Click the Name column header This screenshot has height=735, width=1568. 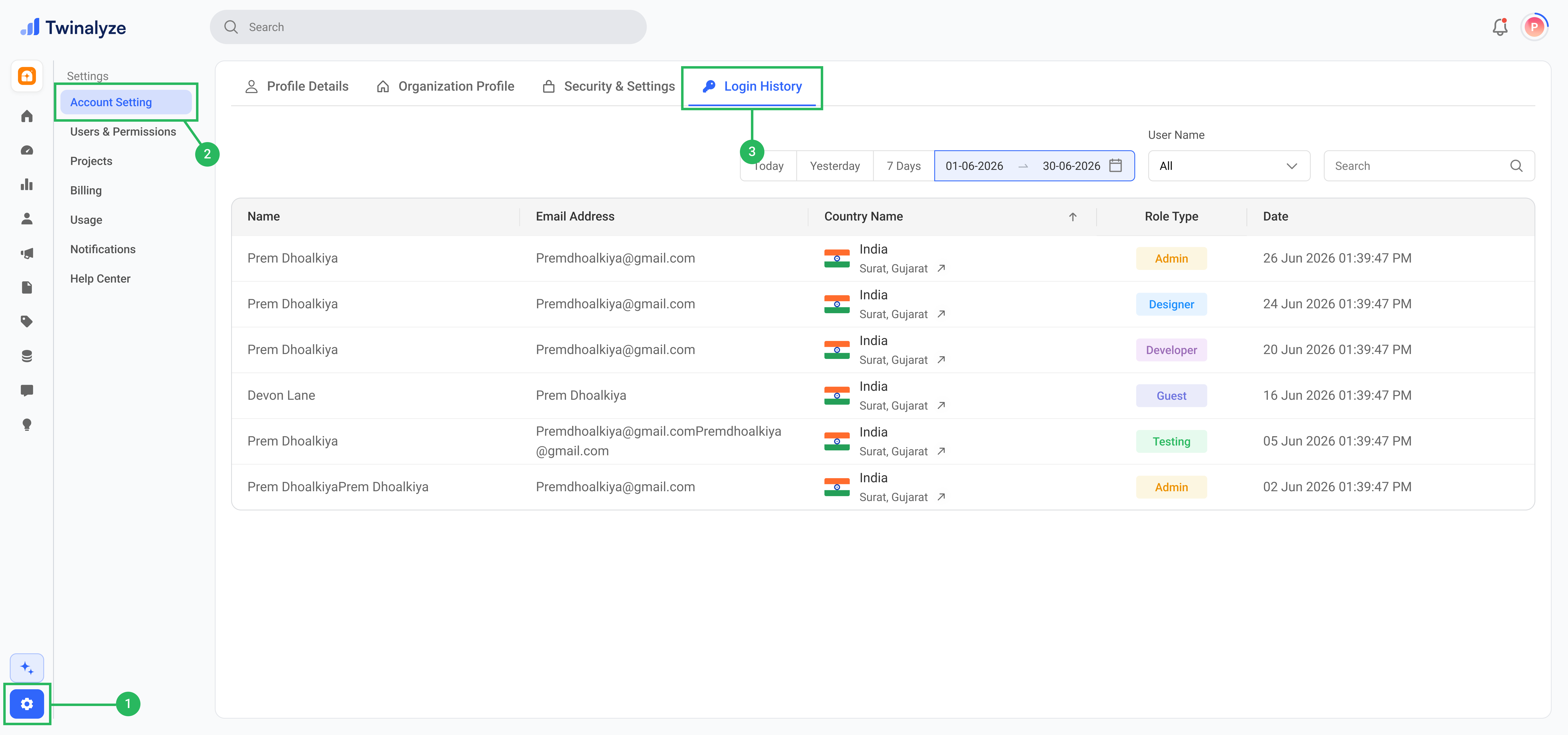tap(264, 217)
